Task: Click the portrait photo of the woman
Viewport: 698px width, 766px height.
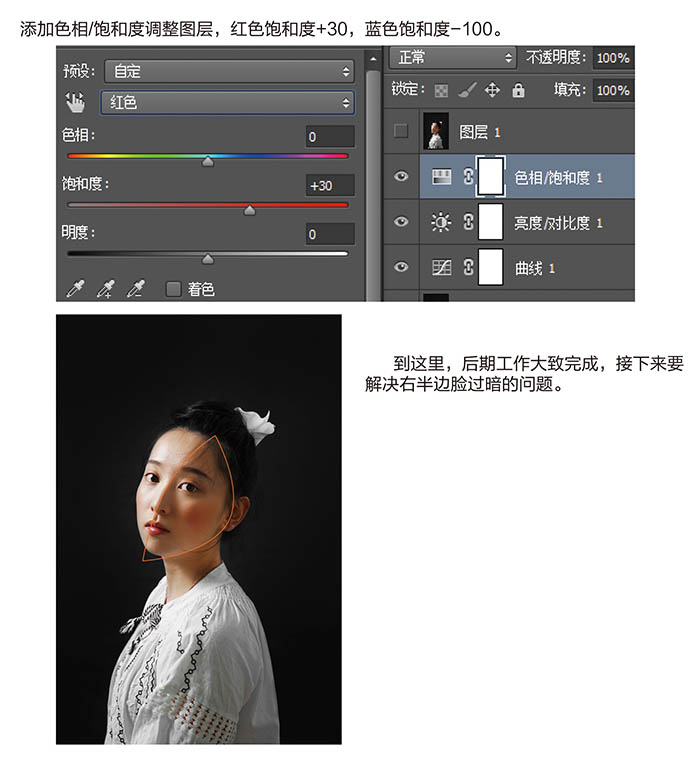Action: pyautogui.click(x=199, y=529)
